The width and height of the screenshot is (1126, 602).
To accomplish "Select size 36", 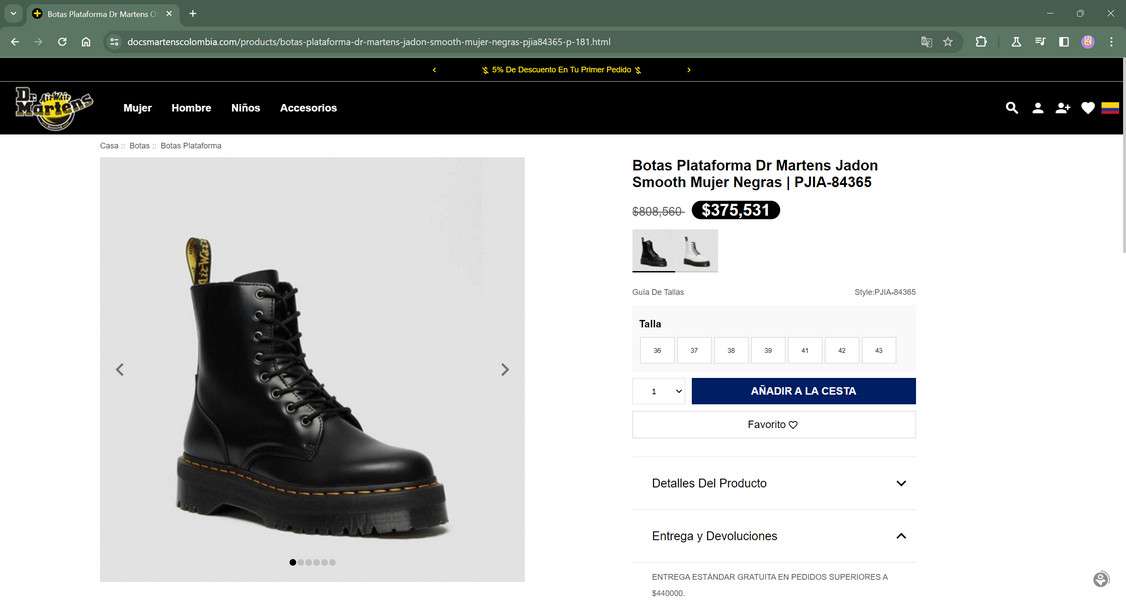I will click(657, 351).
